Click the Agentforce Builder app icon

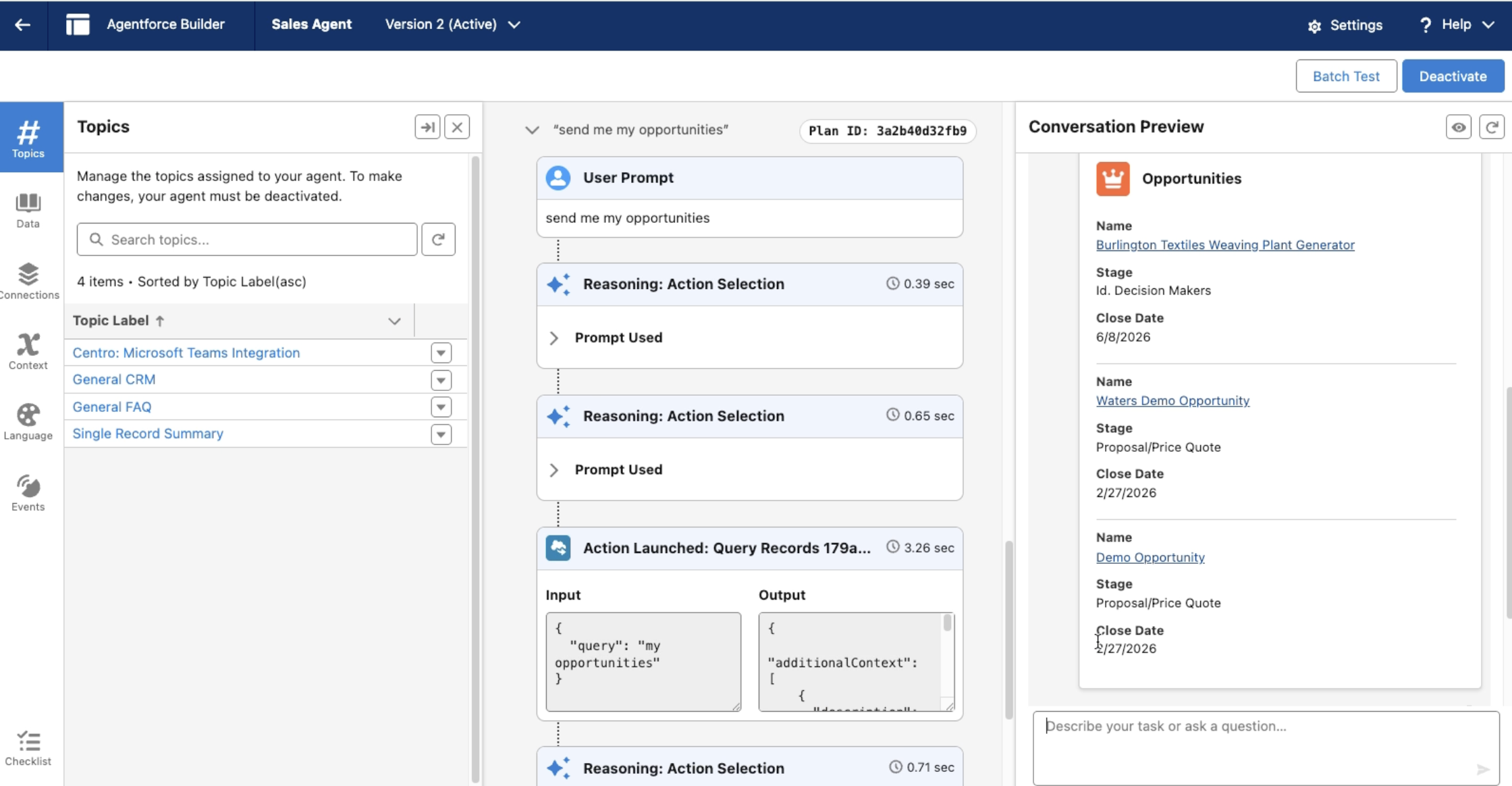point(78,25)
